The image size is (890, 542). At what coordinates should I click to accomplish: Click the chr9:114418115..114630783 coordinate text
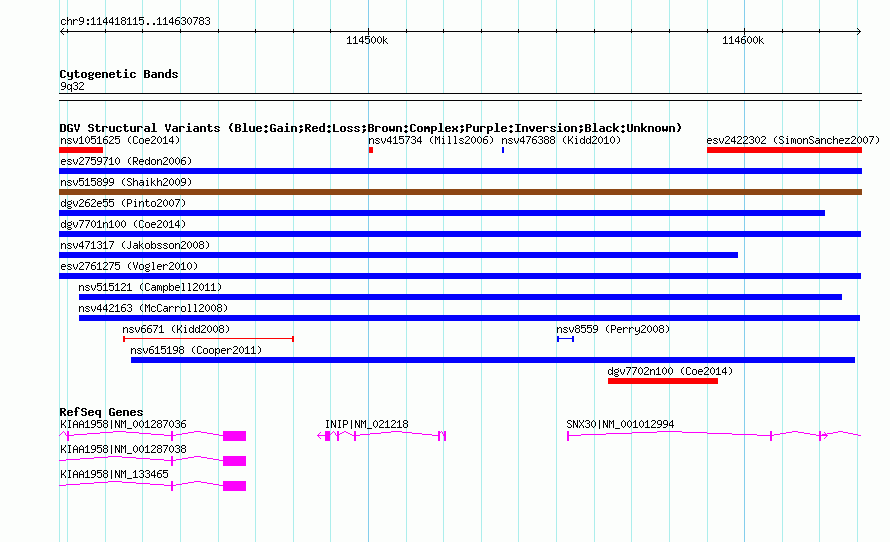[x=135, y=21]
